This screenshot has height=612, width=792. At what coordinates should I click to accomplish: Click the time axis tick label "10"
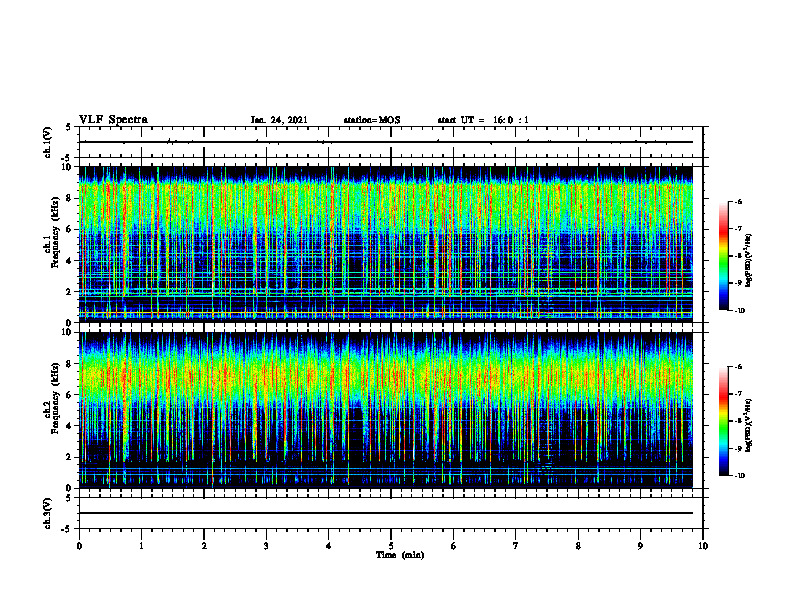[x=703, y=546]
